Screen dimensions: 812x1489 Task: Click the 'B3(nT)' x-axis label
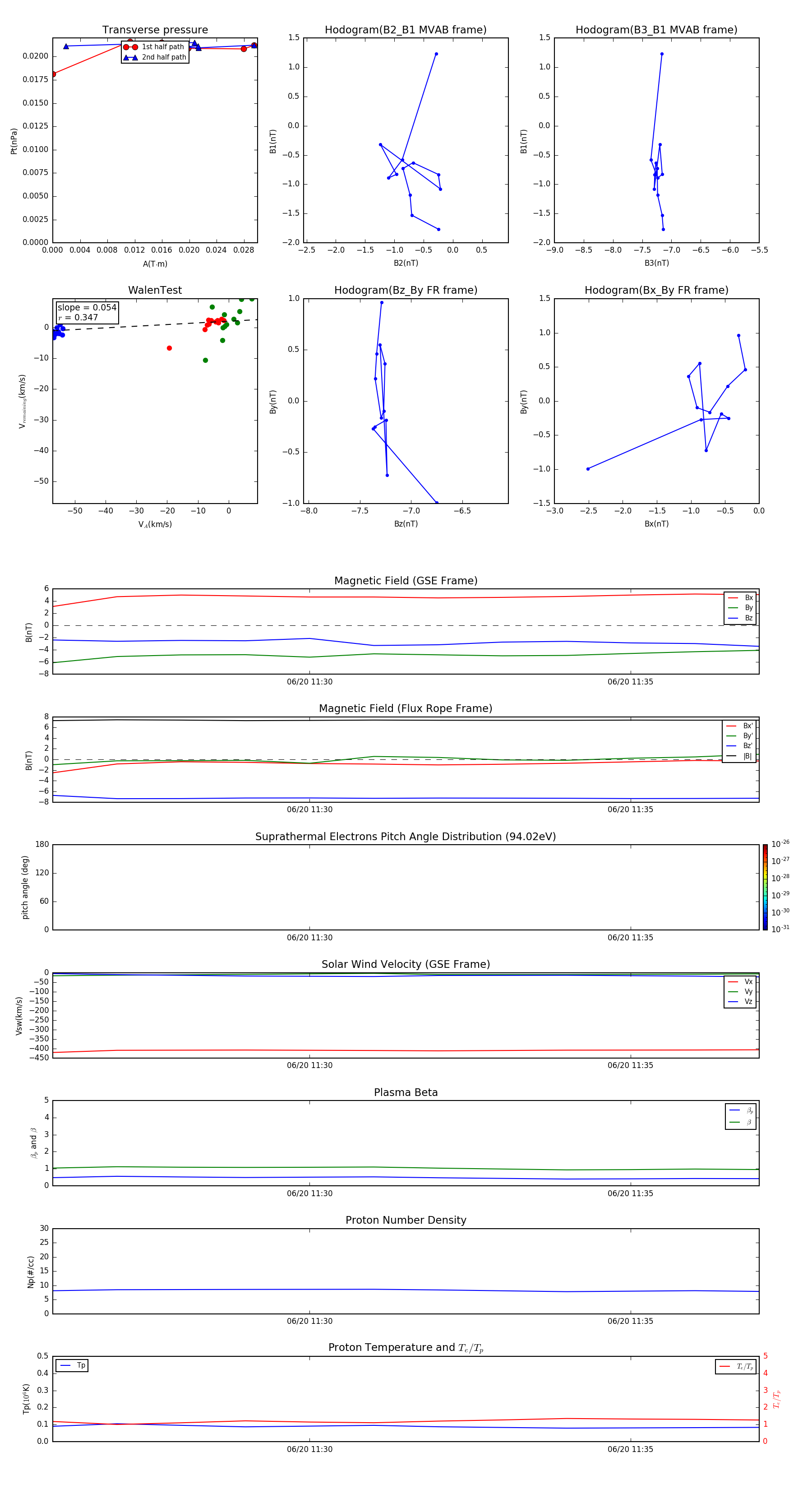[x=656, y=263]
